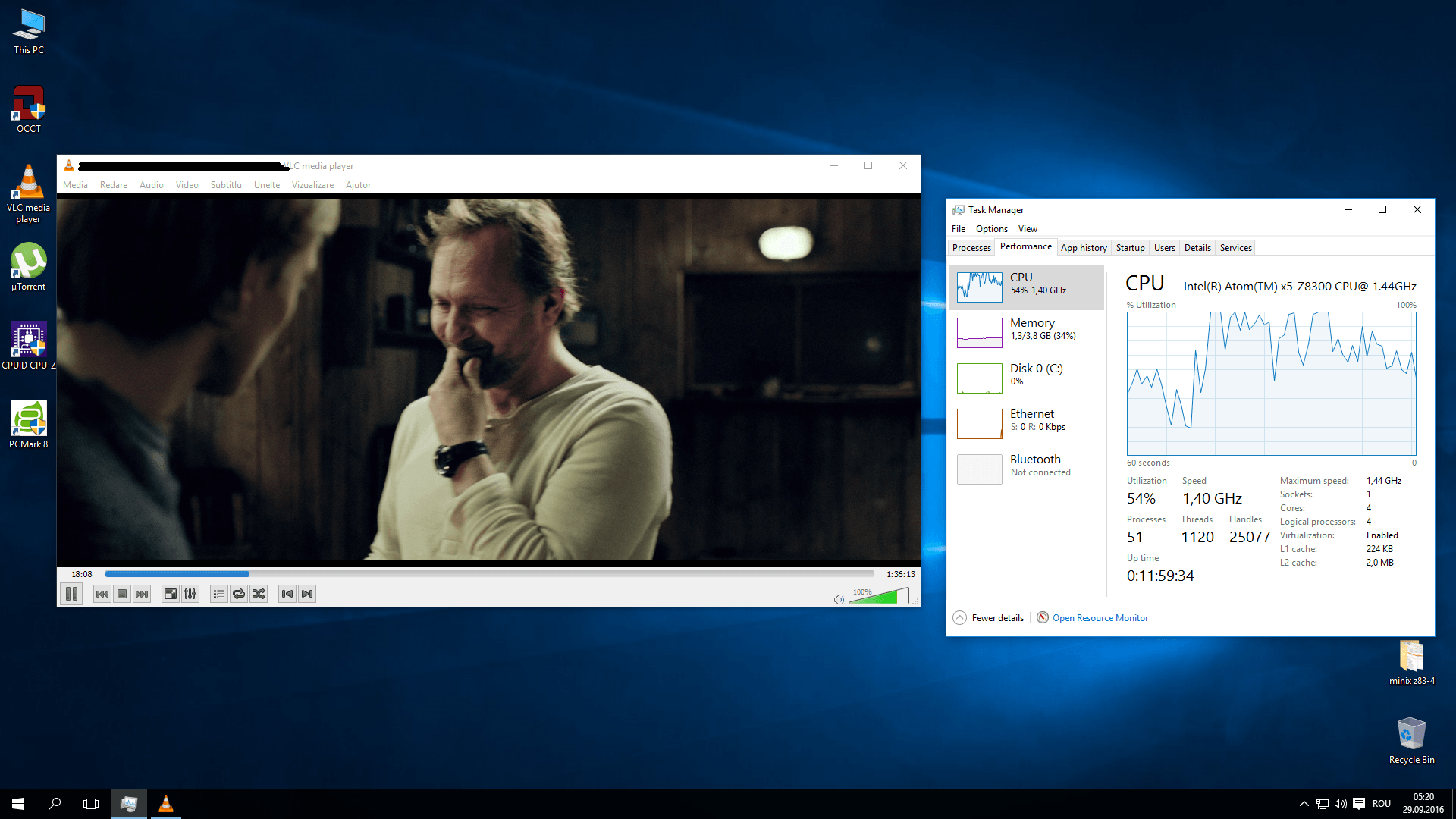Screen dimensions: 1456x819
Task: Open the Subtitlu menu
Action: pos(226,185)
